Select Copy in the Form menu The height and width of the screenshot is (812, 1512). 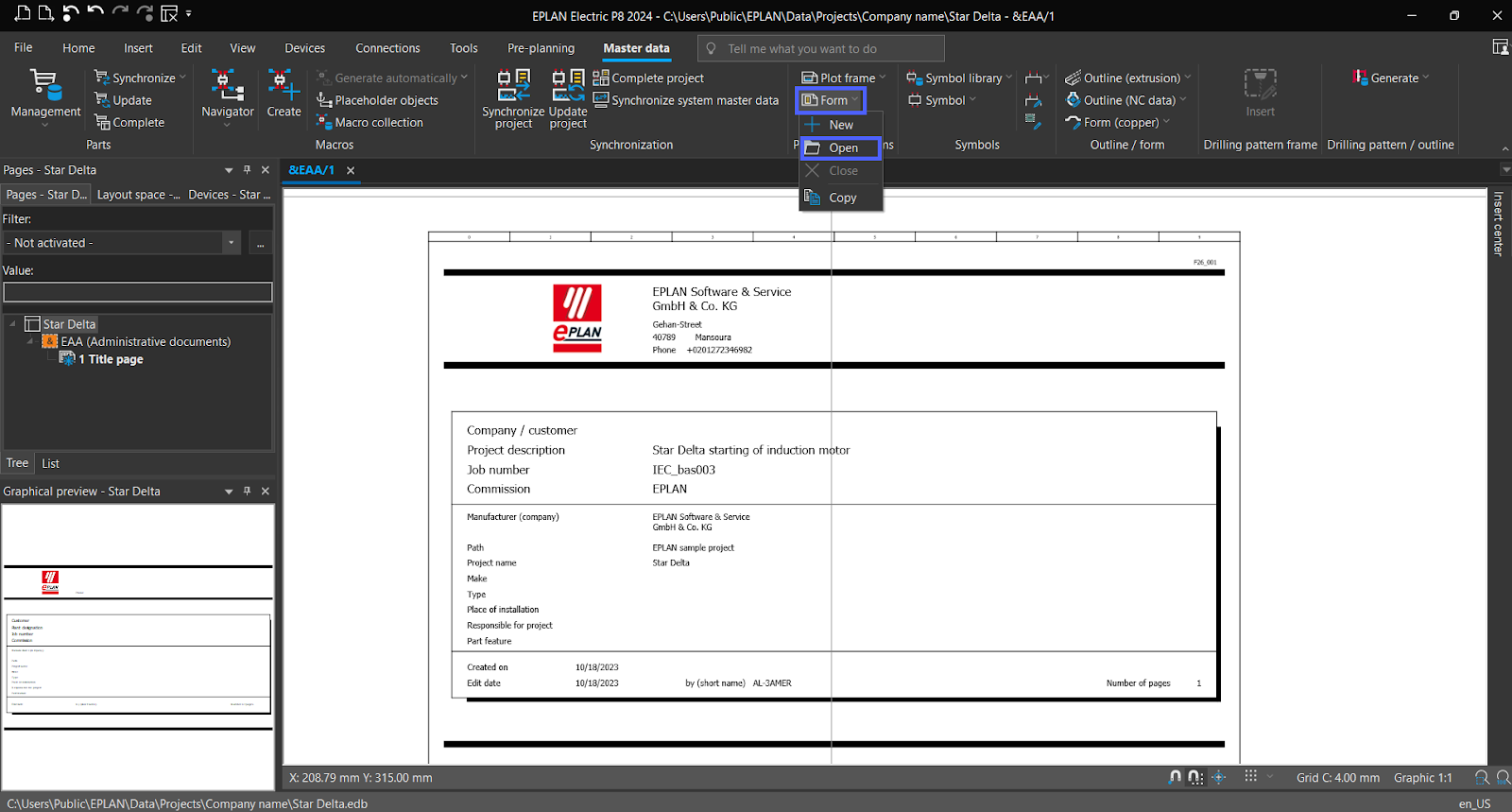point(841,198)
